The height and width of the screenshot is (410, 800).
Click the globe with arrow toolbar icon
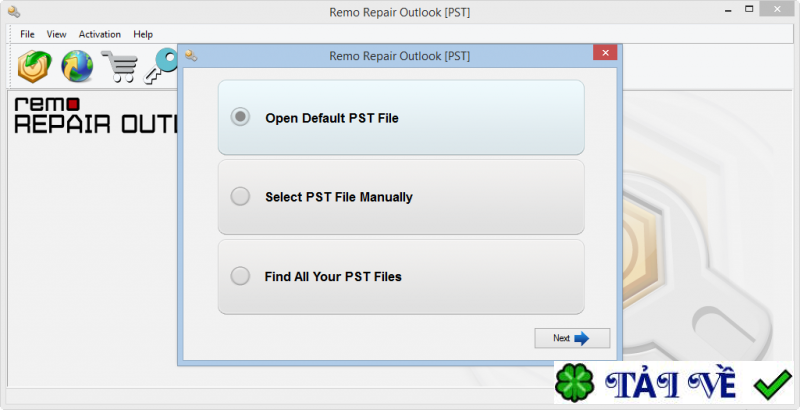click(77, 66)
